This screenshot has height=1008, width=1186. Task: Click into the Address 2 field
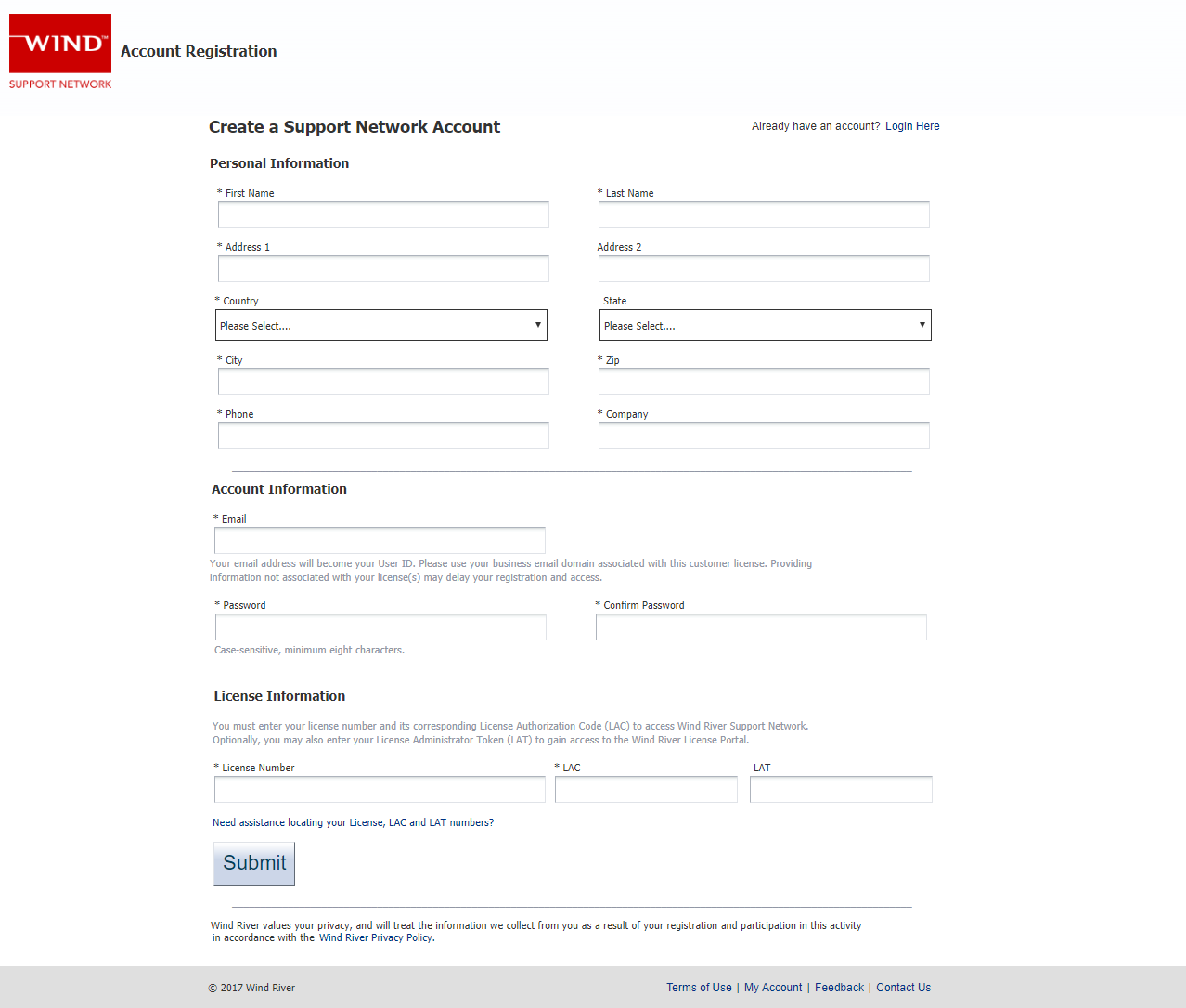(764, 269)
